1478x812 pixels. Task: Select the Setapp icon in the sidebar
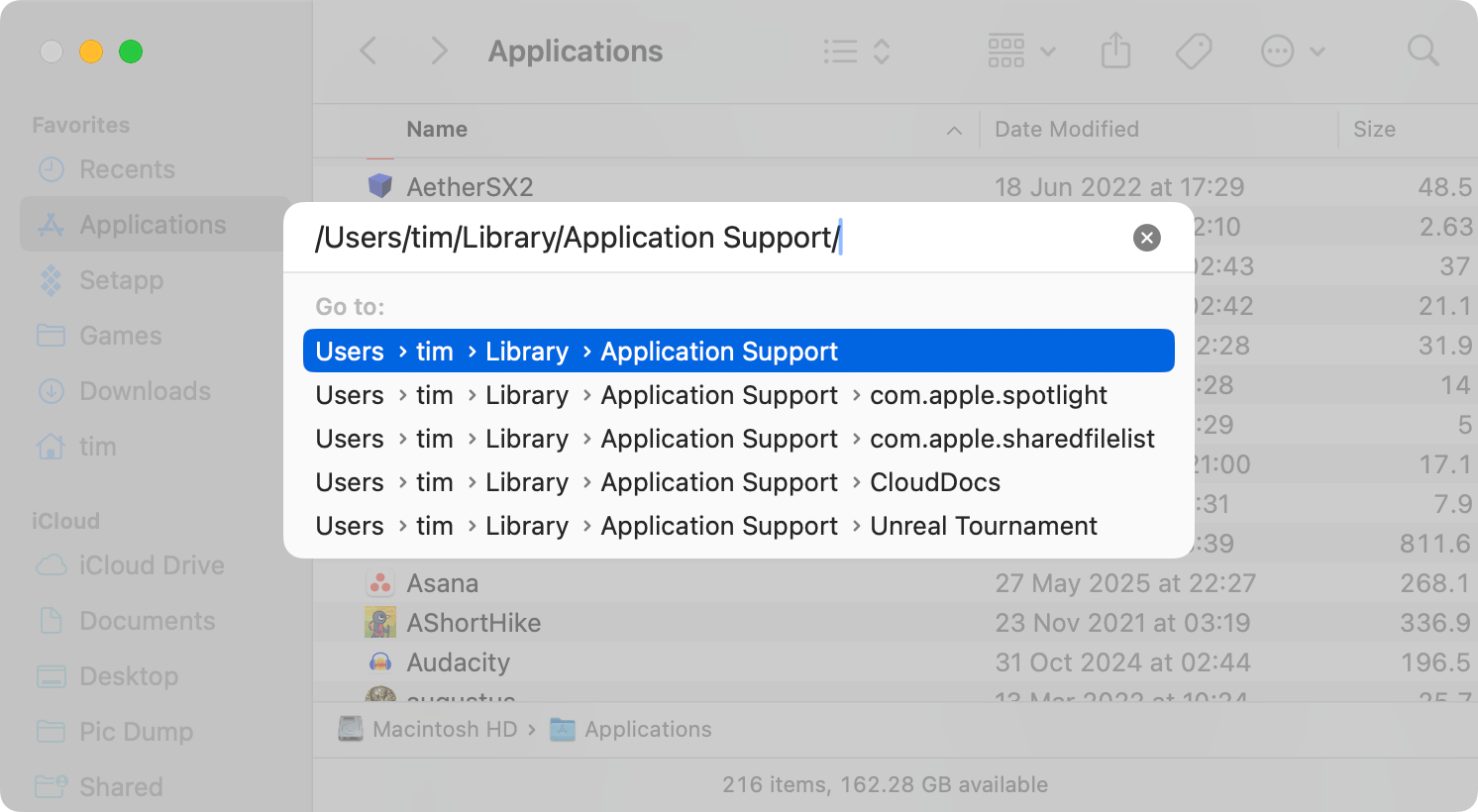52,280
